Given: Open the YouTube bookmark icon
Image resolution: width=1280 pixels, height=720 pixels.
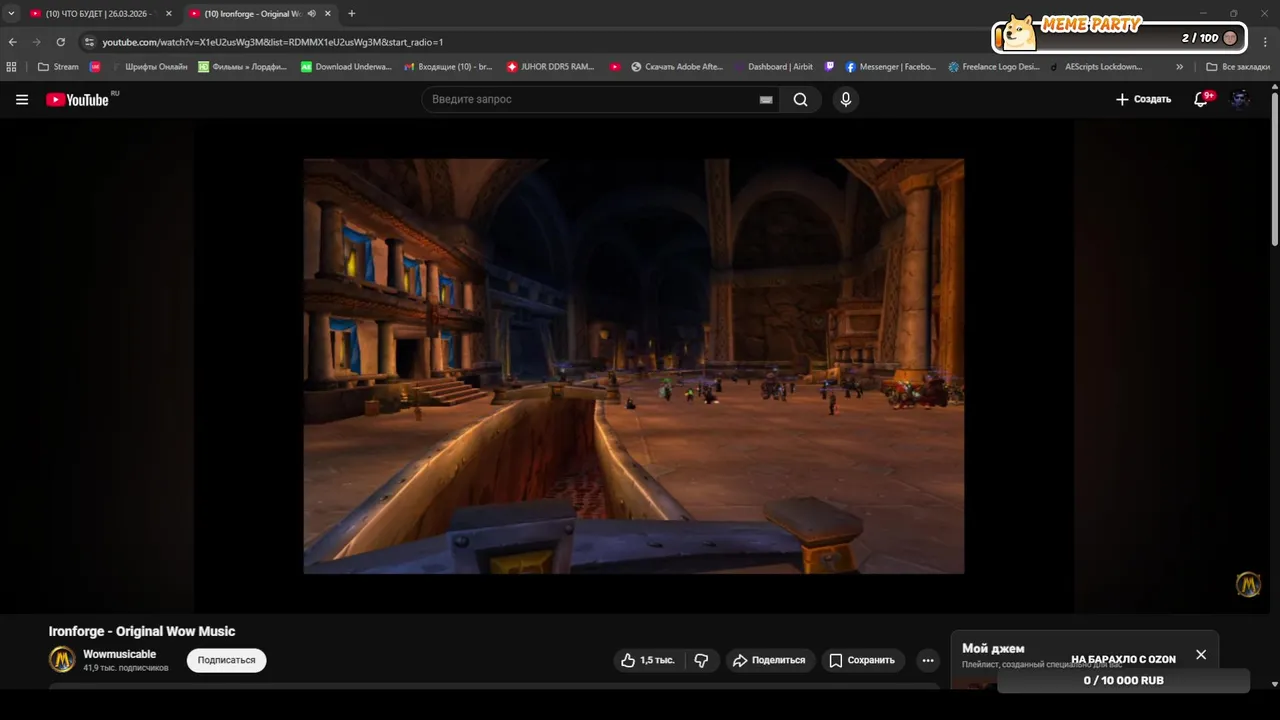Looking at the screenshot, I should tap(616, 67).
